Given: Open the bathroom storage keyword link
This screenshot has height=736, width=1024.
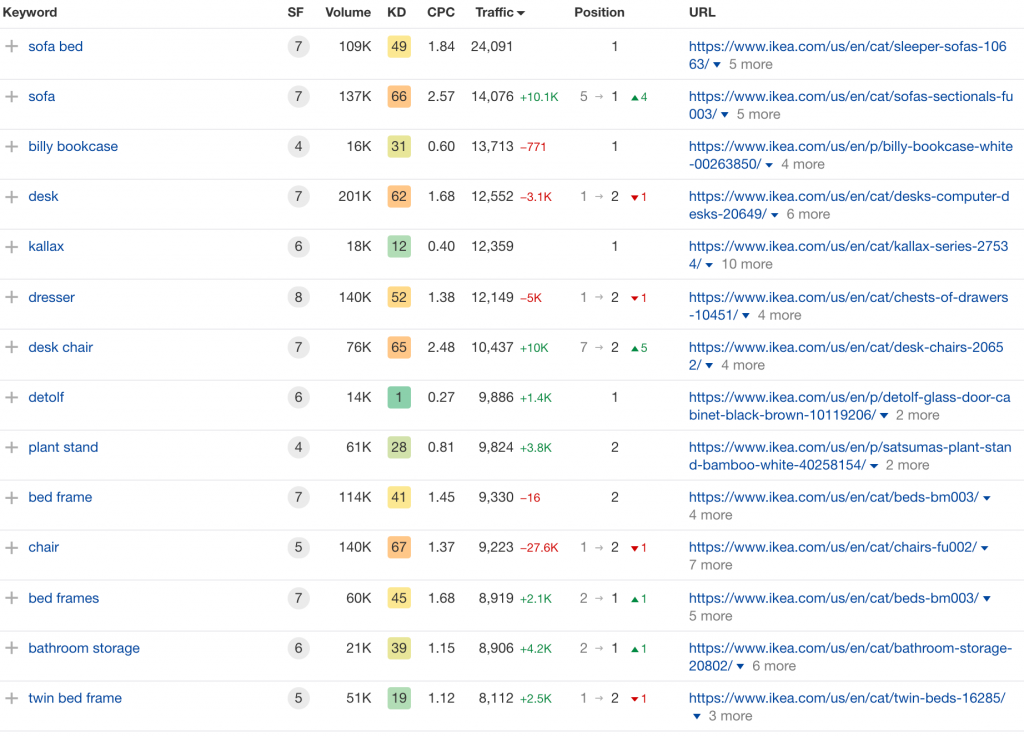Looking at the screenshot, I should pyautogui.click(x=84, y=648).
